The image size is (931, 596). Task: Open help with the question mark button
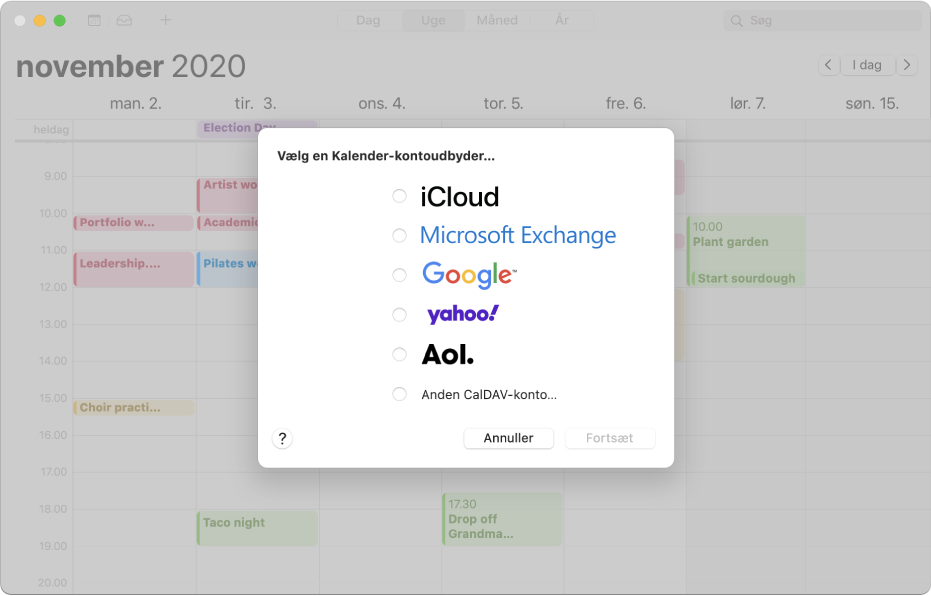tap(282, 439)
